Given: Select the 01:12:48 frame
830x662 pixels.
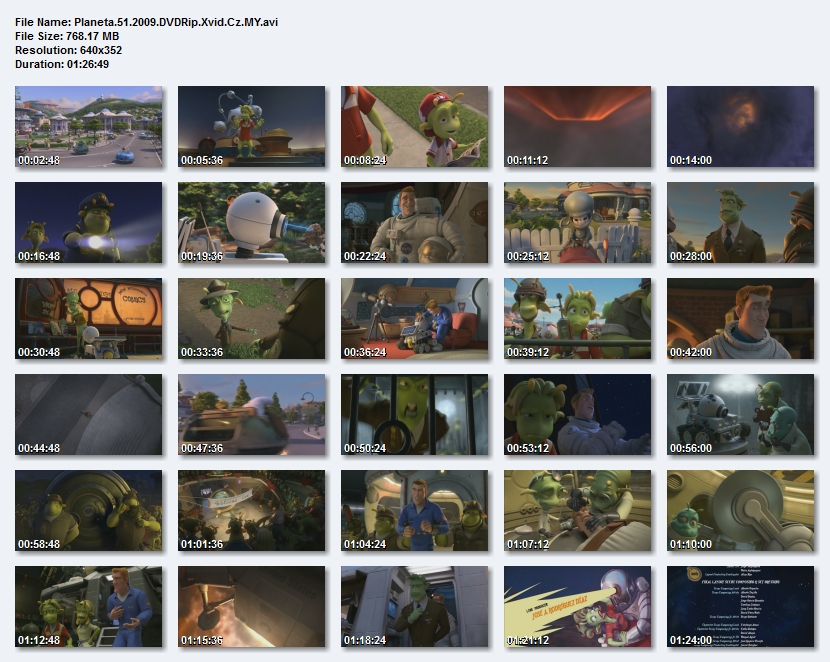Looking at the screenshot, I should (88, 606).
